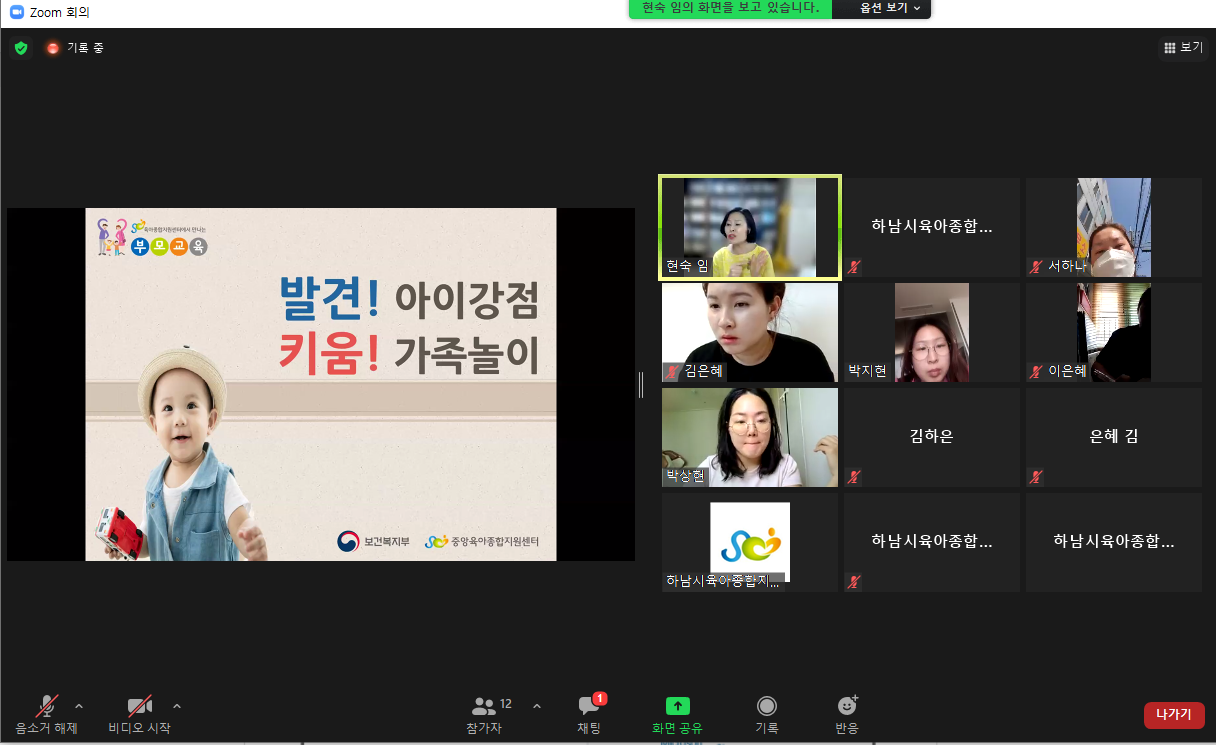Click the divider handle between slide and gallery

click(x=641, y=384)
